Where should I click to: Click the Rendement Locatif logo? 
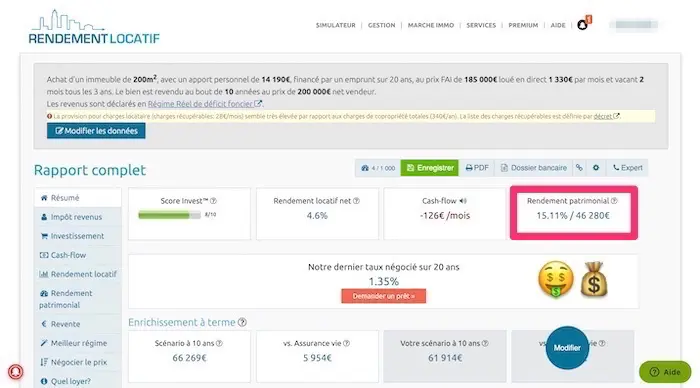click(x=94, y=27)
